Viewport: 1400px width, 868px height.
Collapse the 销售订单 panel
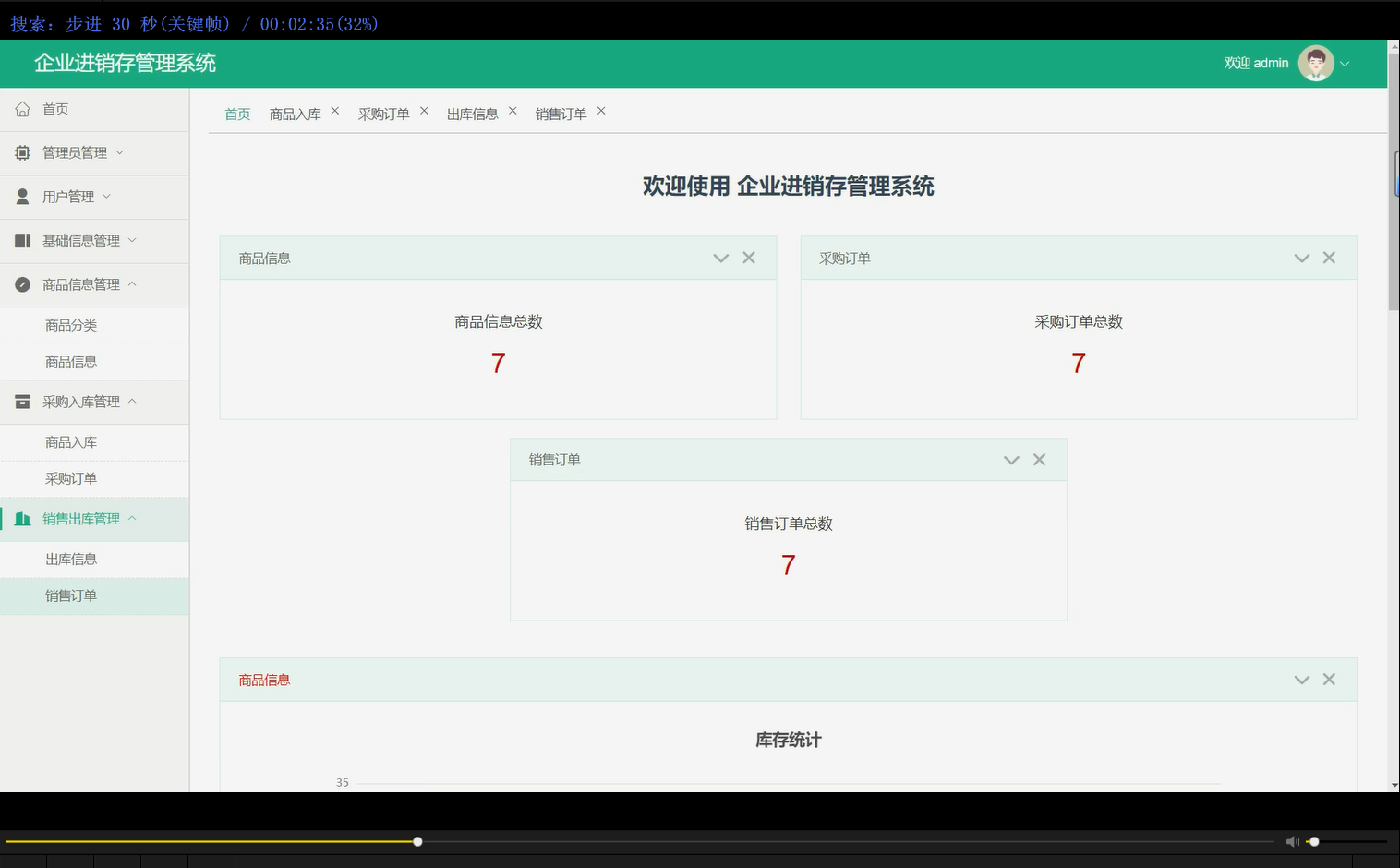(x=1010, y=459)
